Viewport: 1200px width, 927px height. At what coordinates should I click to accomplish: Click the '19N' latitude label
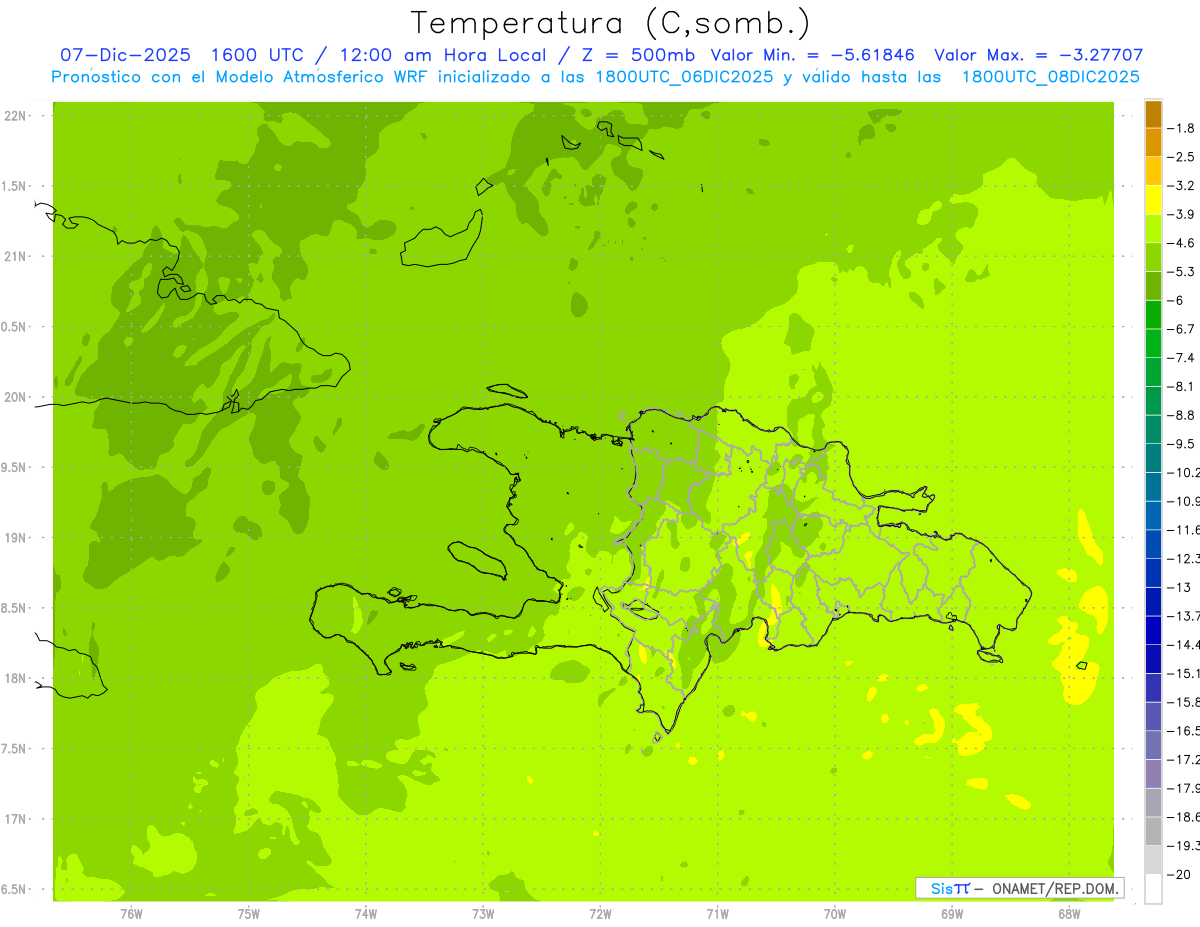pyautogui.click(x=17, y=538)
